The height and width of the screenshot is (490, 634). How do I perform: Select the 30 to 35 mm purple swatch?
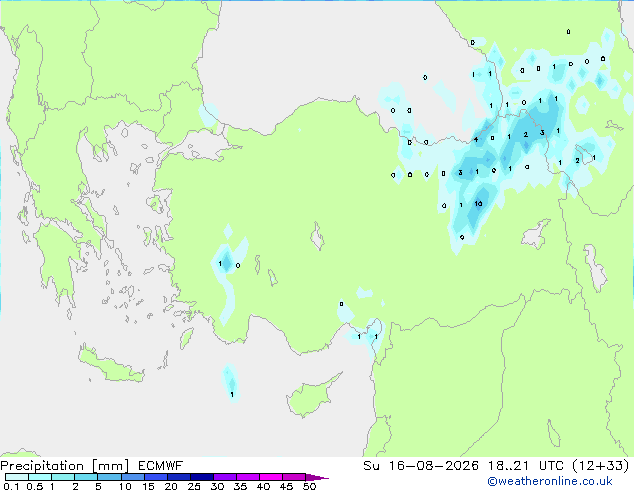point(224,477)
